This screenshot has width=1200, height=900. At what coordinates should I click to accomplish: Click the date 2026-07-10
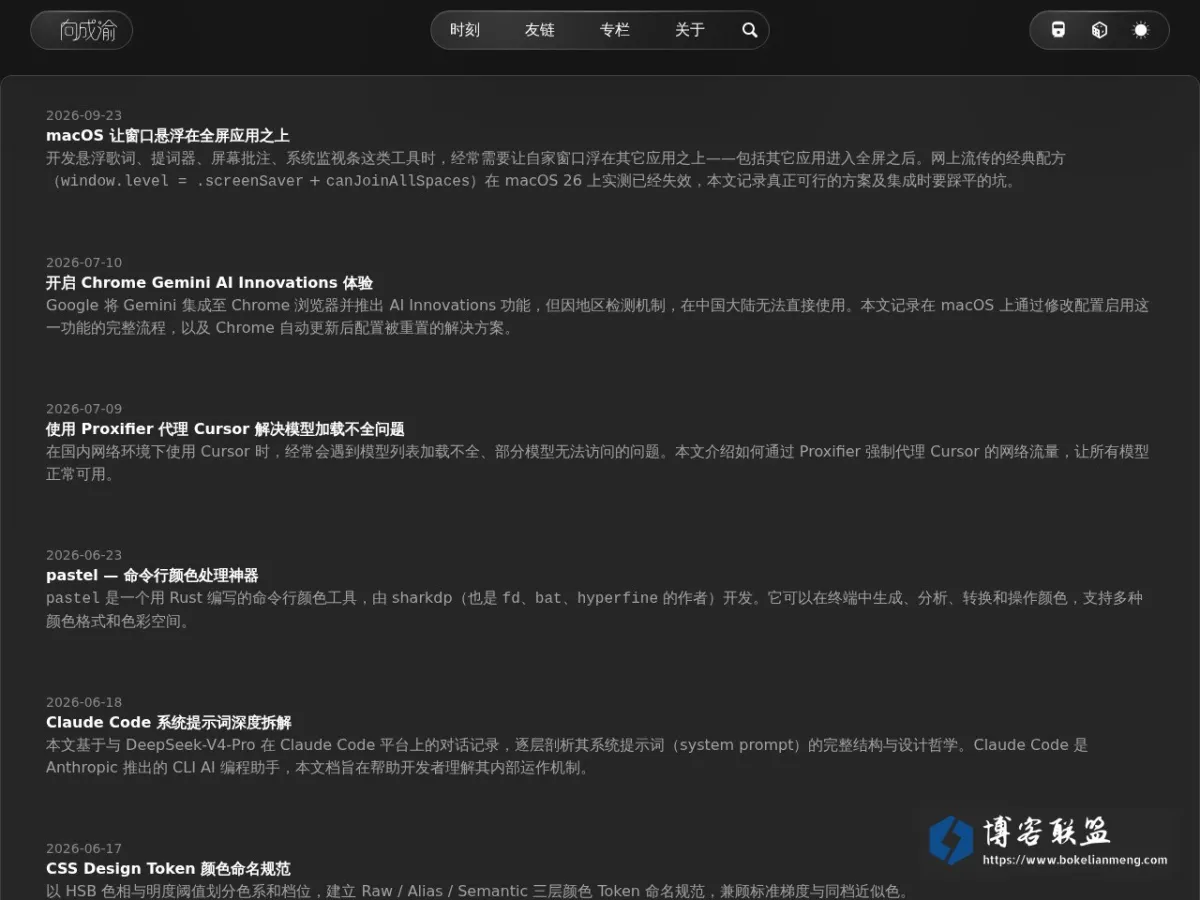[84, 262]
